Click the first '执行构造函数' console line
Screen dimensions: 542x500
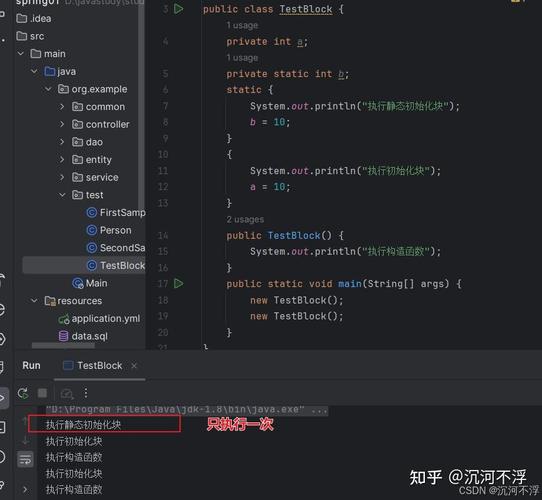pos(74,457)
